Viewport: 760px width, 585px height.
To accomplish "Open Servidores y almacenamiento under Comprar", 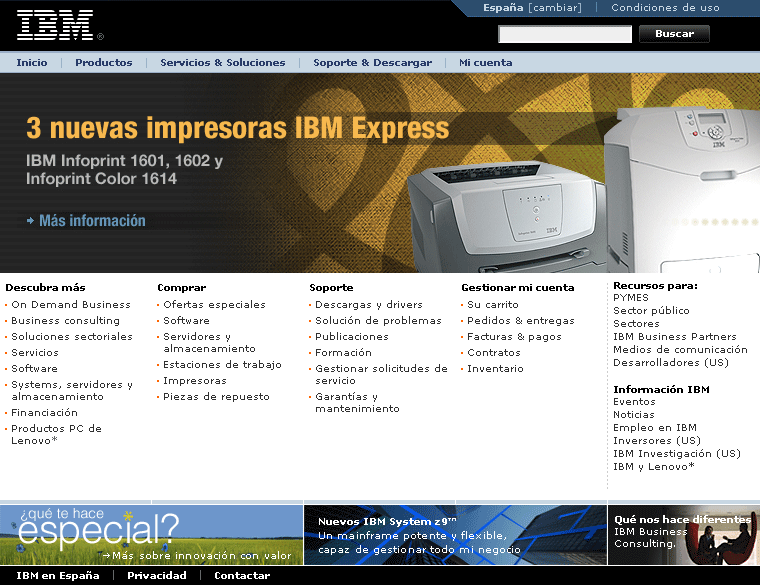I will pos(209,342).
